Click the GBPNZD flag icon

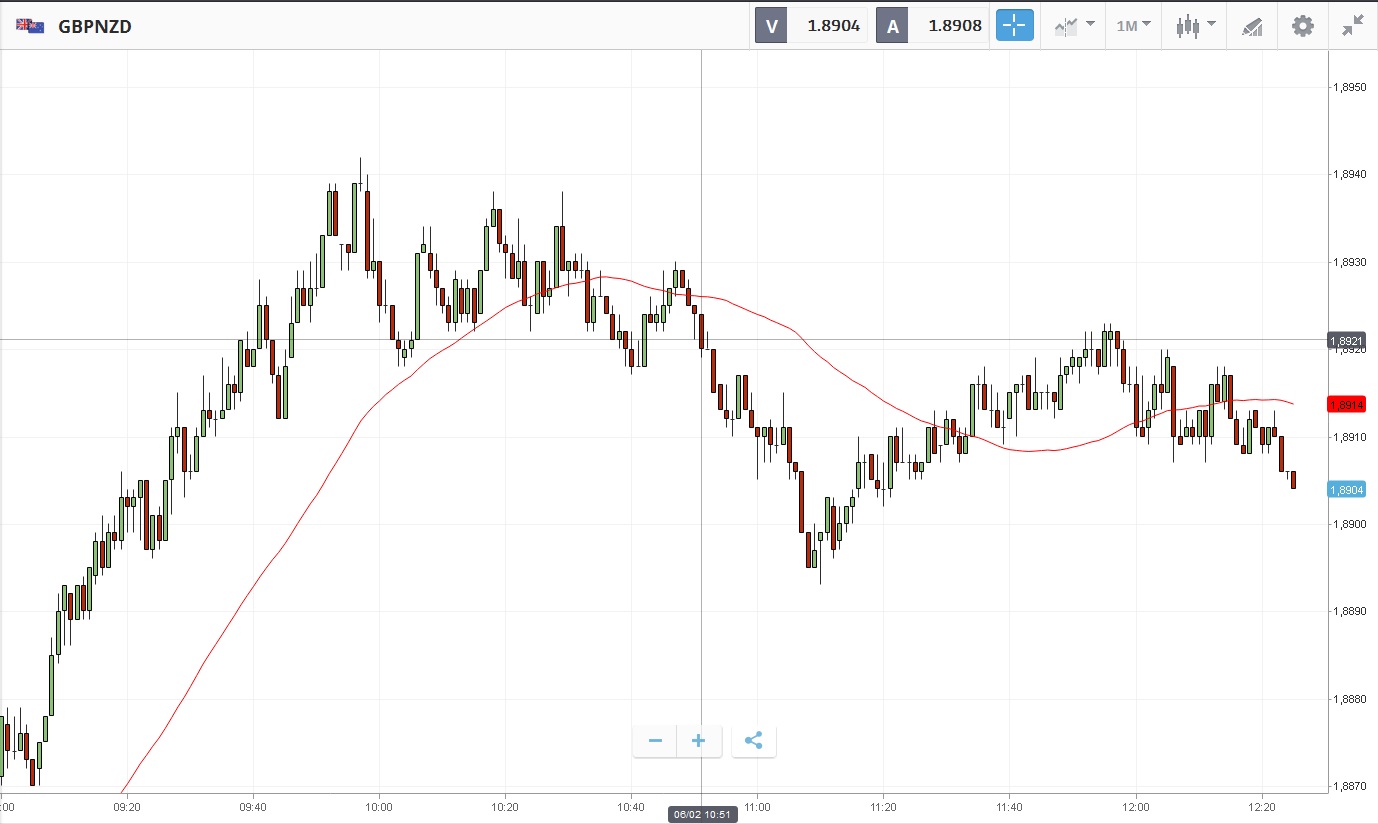pyautogui.click(x=30, y=26)
